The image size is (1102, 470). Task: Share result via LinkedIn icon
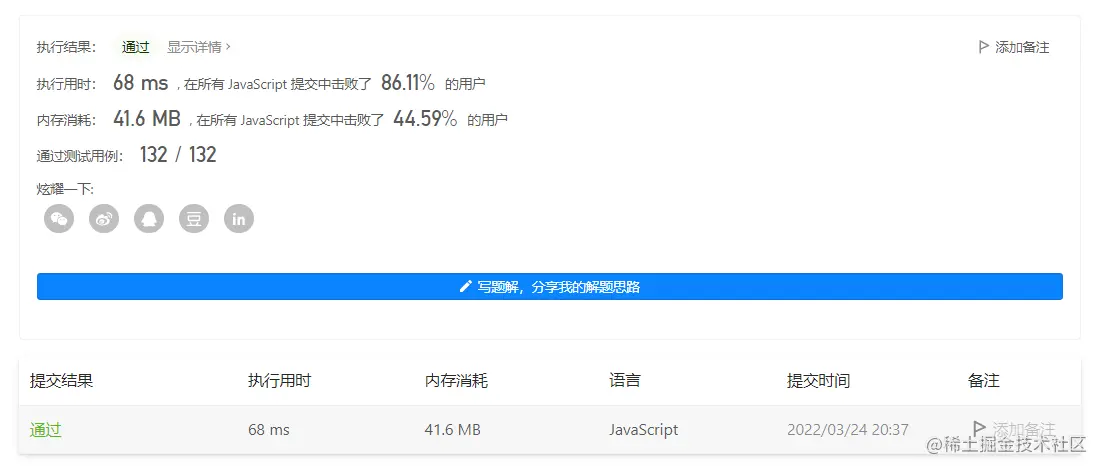[x=239, y=218]
